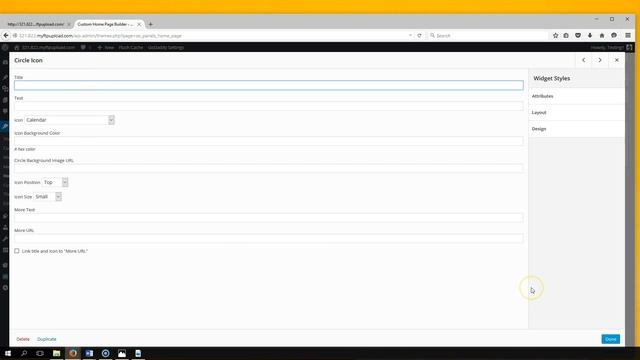Close the Circle Icon dialog with X
Image resolution: width=640 pixels, height=360 pixels.
(x=617, y=60)
